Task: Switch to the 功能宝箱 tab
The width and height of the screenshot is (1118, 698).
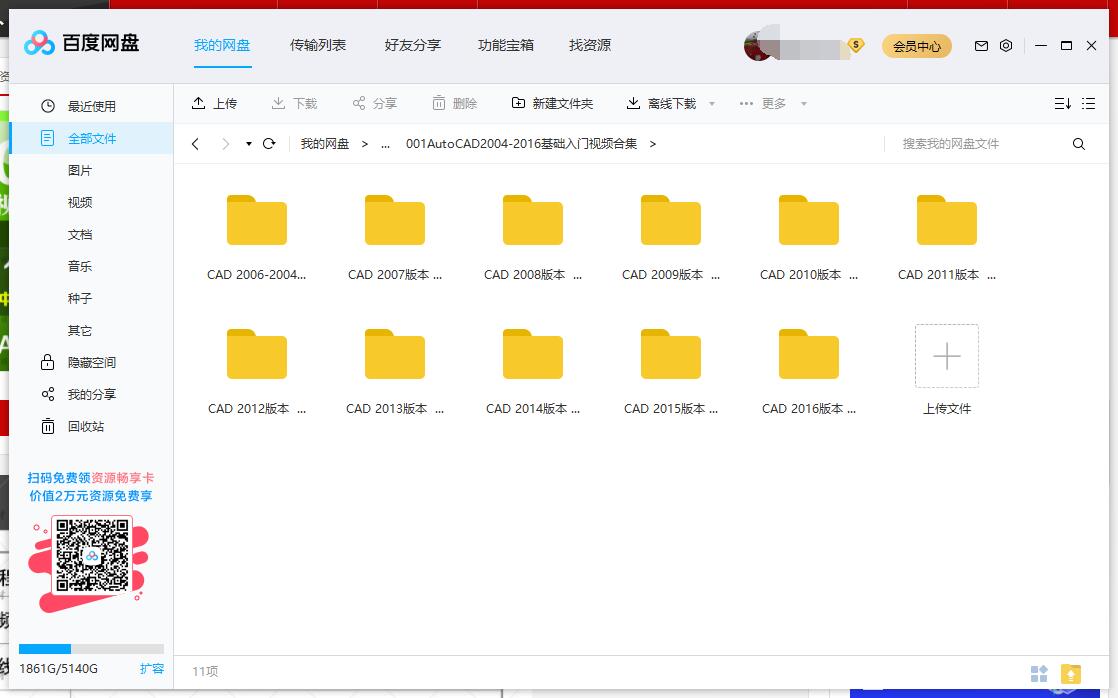Action: point(506,46)
